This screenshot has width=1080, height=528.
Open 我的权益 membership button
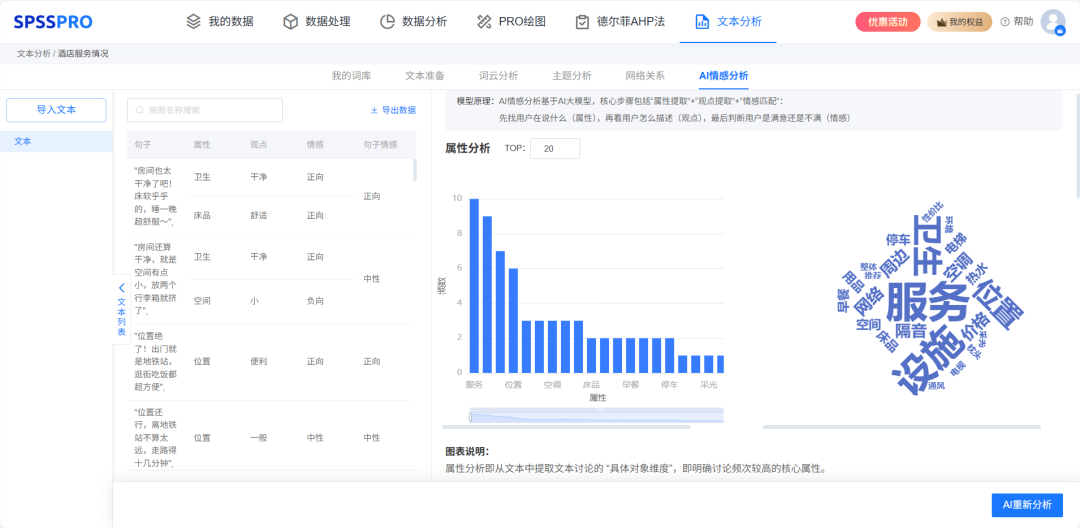[959, 22]
